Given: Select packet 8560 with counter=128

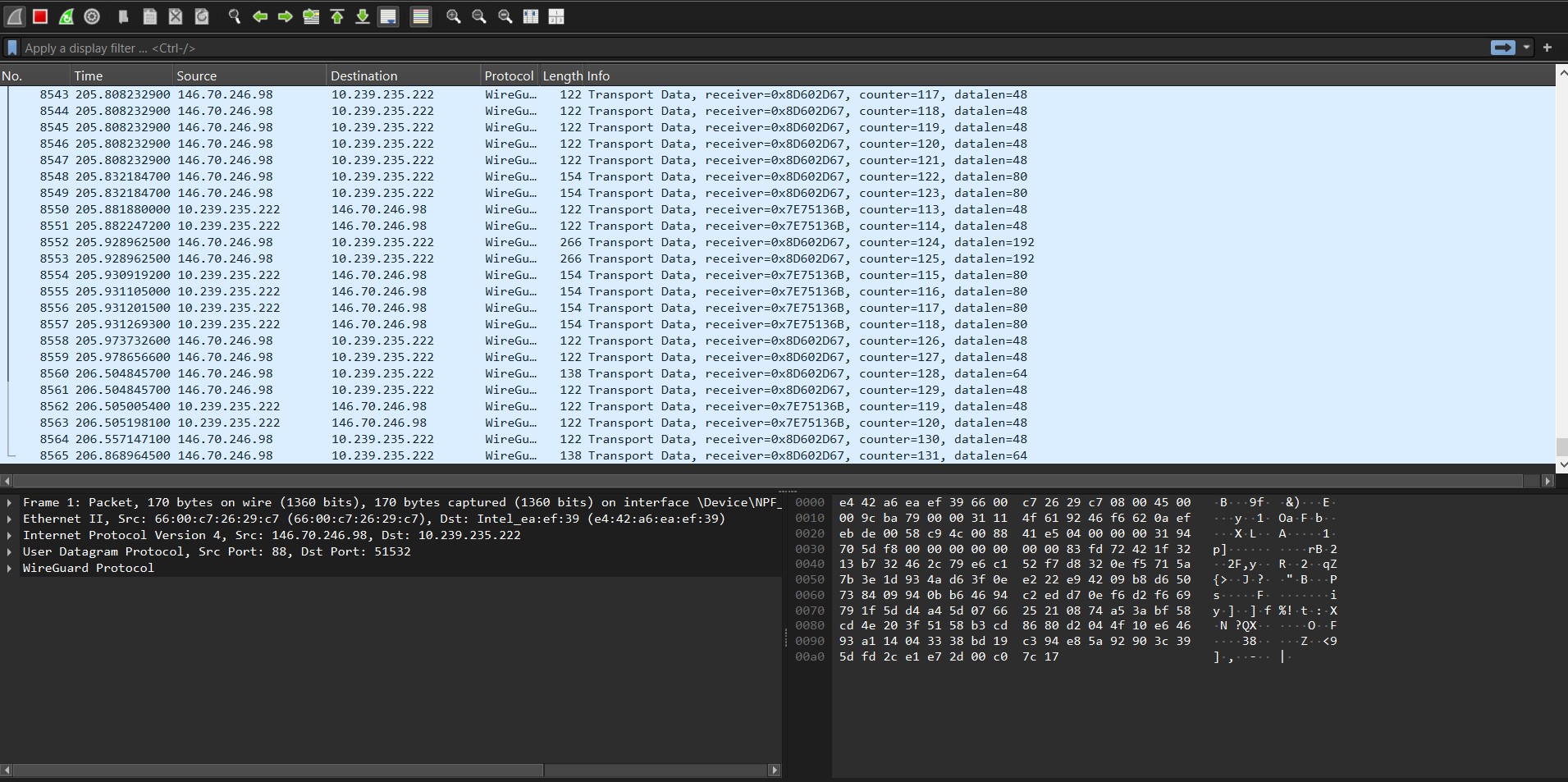Looking at the screenshot, I should click(777, 373).
